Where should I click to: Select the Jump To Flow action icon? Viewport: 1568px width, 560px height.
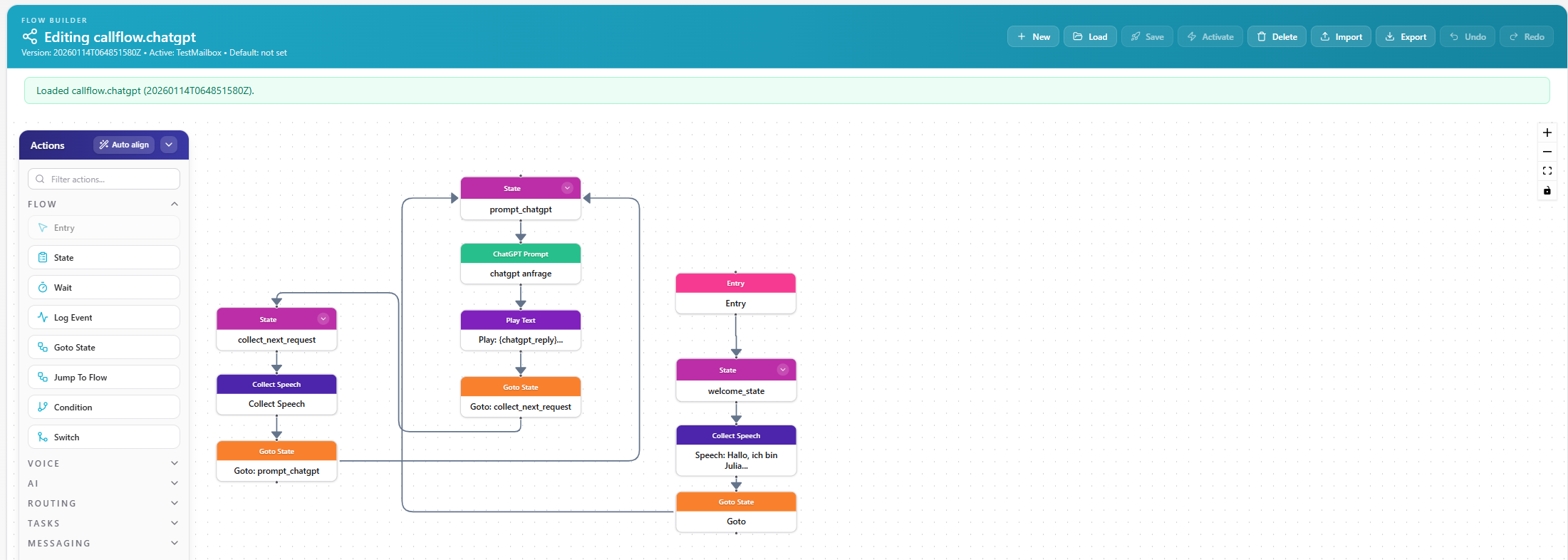pyautogui.click(x=43, y=378)
